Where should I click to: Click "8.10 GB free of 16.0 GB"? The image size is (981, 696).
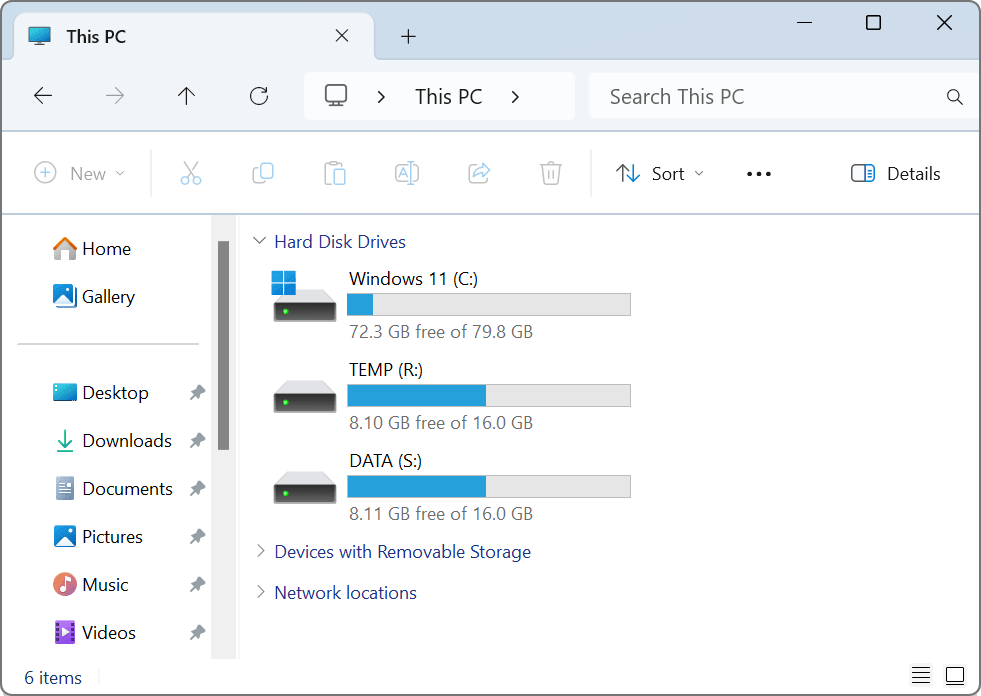(x=441, y=422)
